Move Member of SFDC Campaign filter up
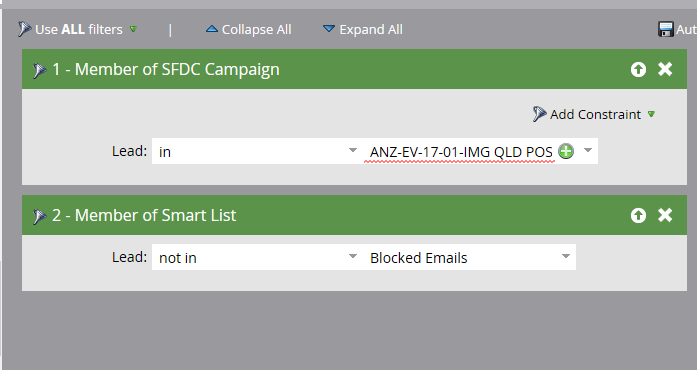The image size is (697, 370). 638,69
